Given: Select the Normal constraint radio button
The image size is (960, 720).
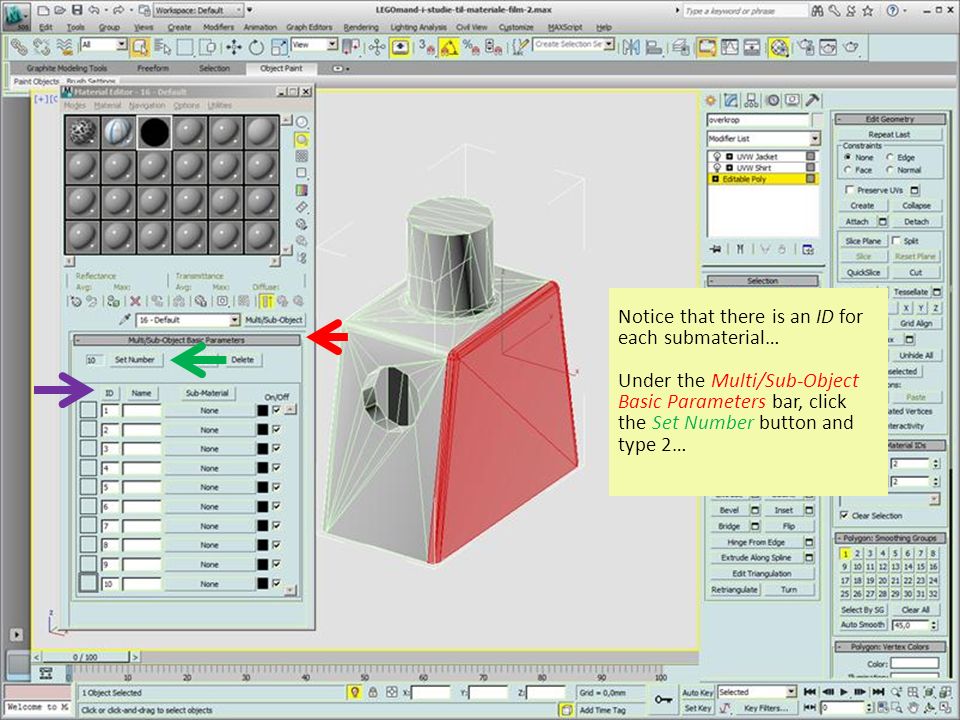Looking at the screenshot, I should pos(890,170).
